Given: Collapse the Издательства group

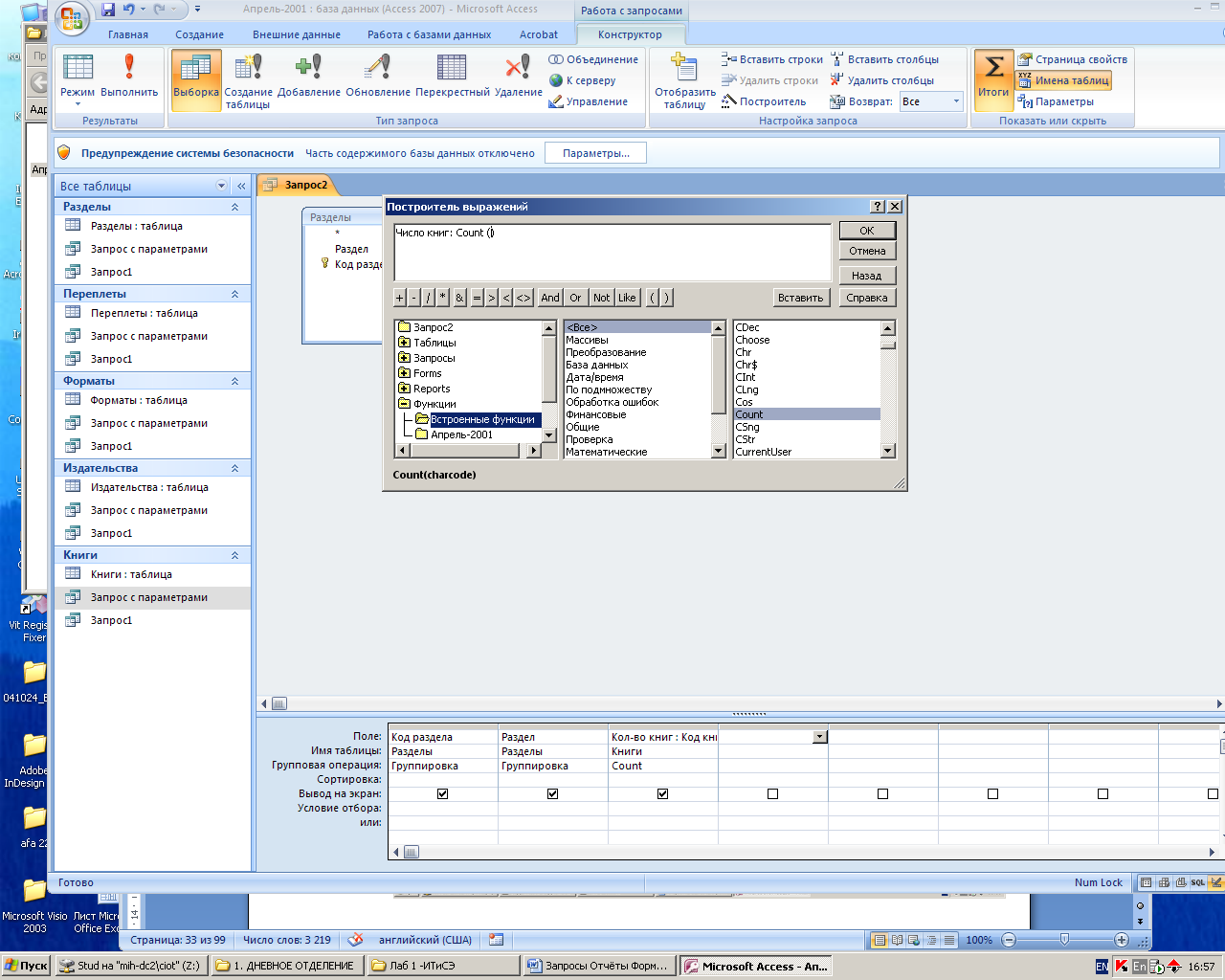Looking at the screenshot, I should coord(235,468).
